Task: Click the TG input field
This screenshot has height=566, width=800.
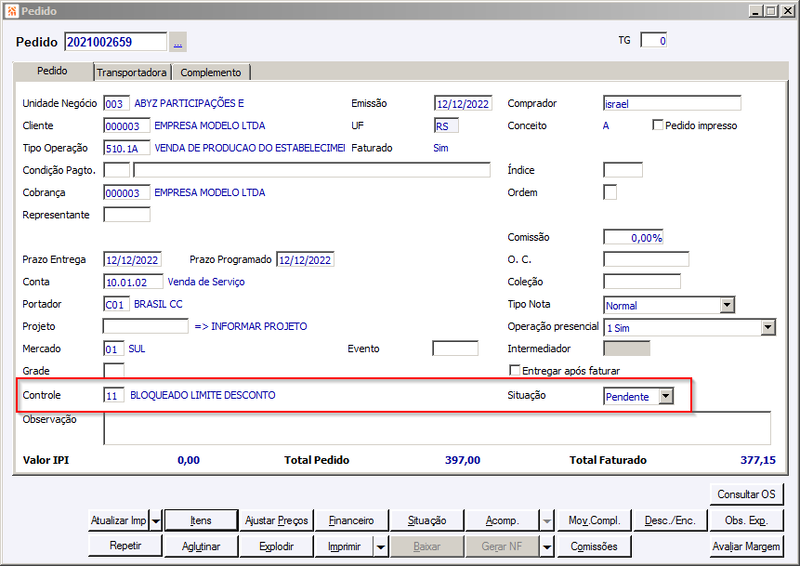Action: point(654,40)
